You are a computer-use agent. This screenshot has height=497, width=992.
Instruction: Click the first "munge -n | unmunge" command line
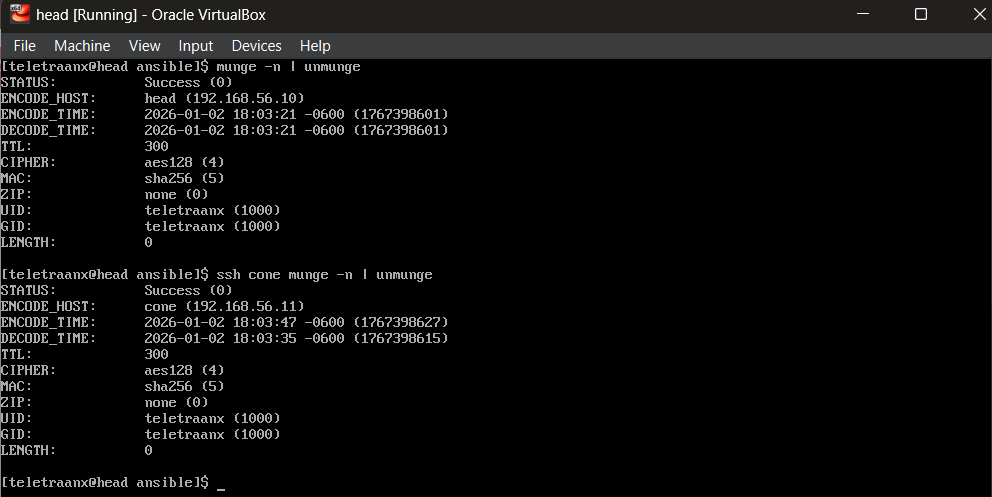288,67
